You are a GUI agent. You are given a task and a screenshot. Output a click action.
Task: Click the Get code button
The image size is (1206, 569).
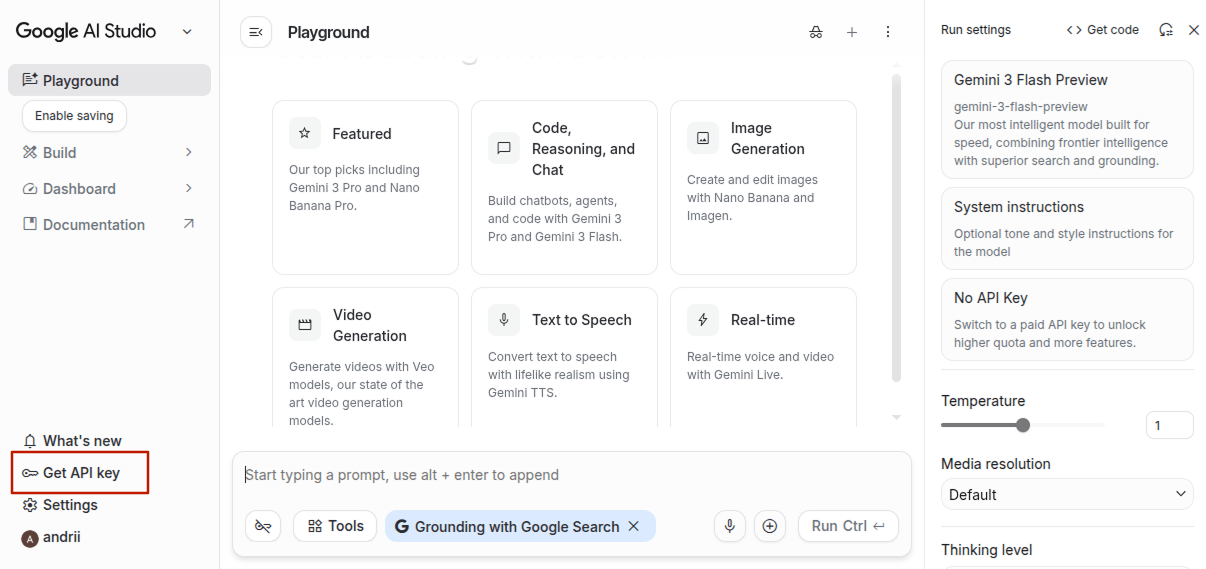[1102, 30]
